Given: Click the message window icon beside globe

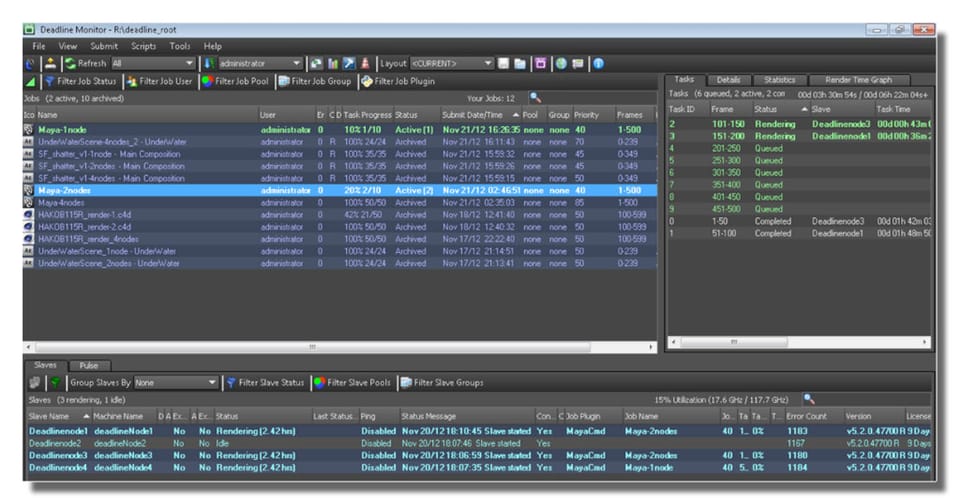Looking at the screenshot, I should pos(577,64).
